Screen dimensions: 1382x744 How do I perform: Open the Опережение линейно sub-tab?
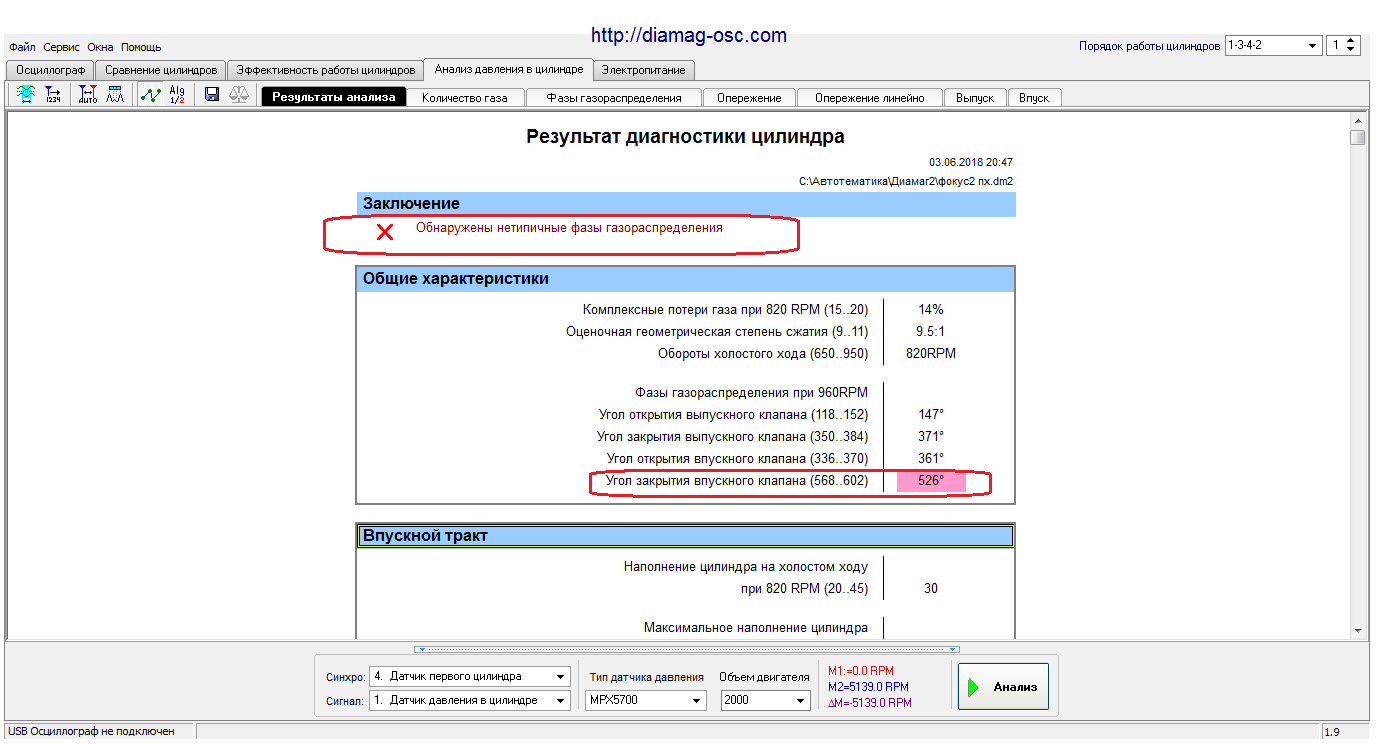(869, 98)
